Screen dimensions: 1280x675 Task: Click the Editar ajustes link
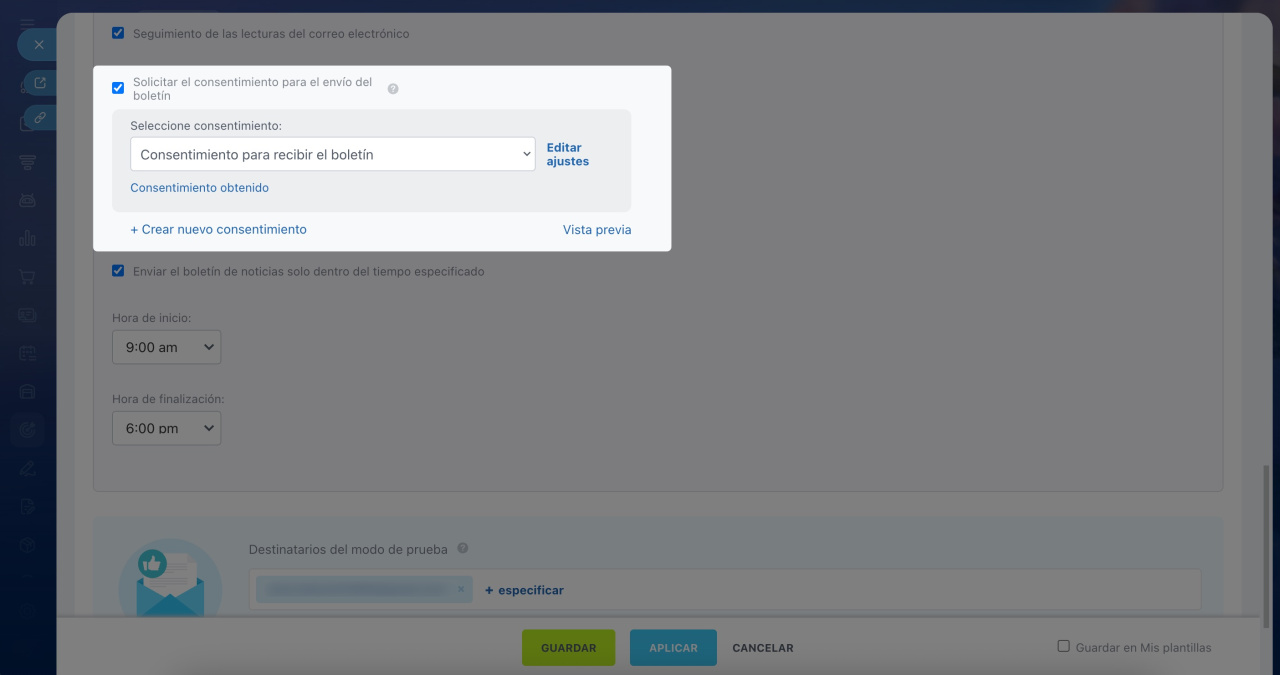pos(567,154)
